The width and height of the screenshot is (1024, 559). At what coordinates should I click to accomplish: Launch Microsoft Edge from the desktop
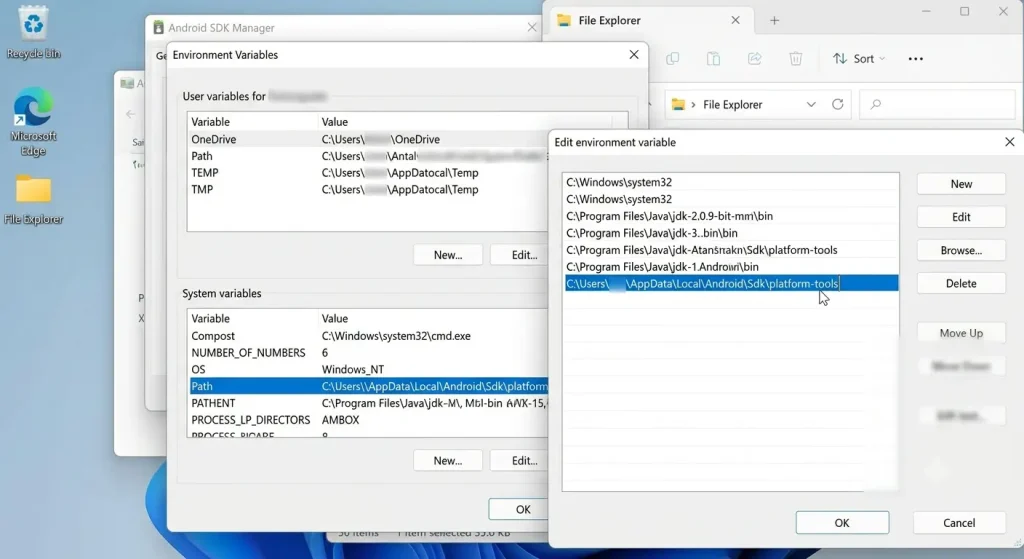pos(33,121)
